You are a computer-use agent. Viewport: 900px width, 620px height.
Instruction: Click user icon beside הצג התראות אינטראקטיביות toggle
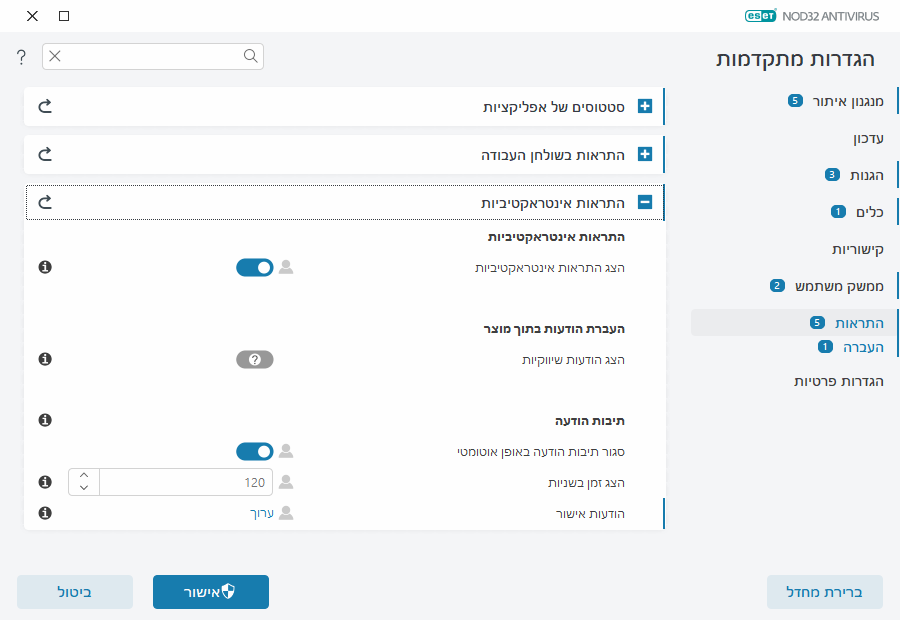click(x=286, y=267)
